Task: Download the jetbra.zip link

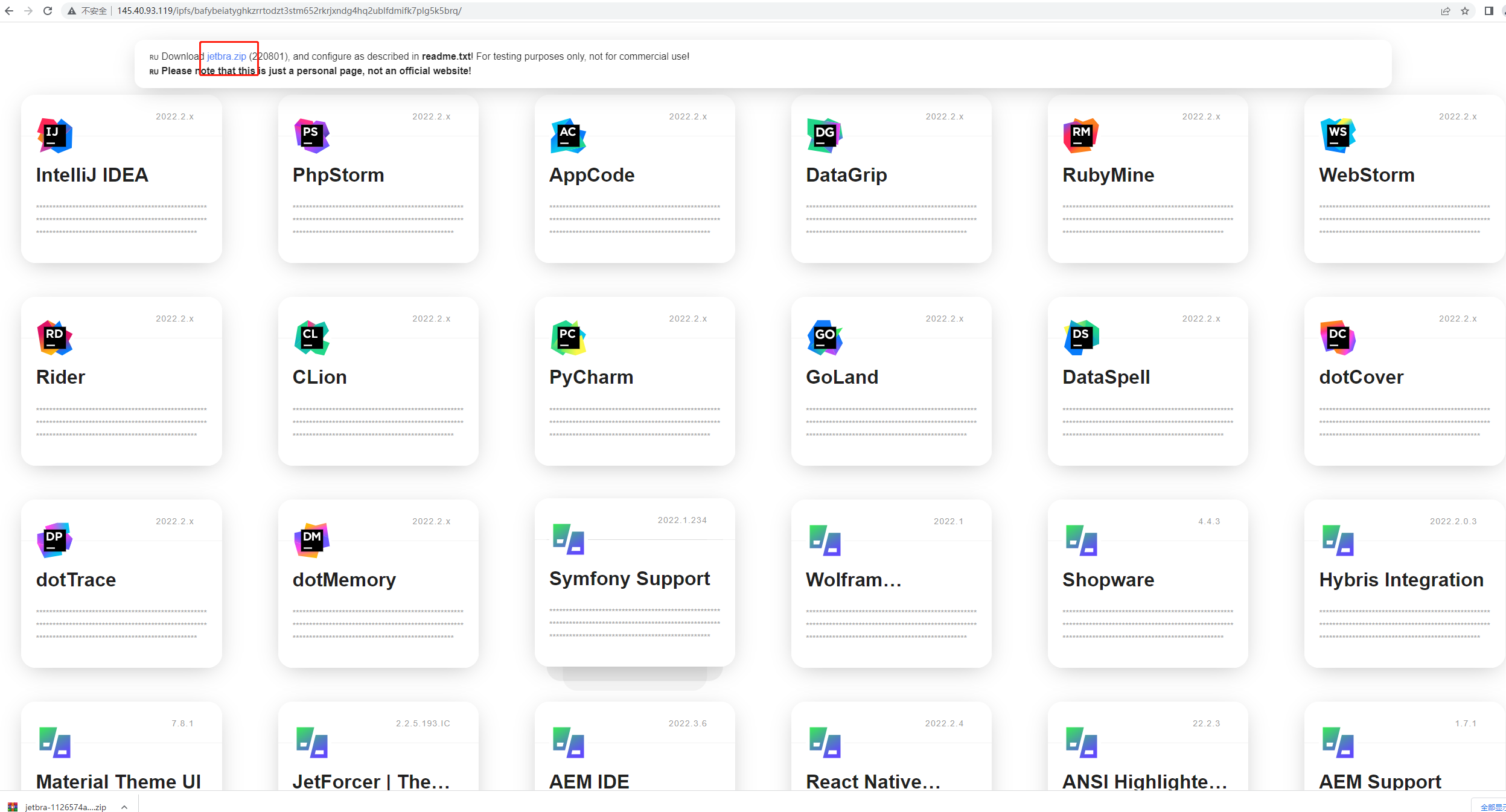Action: tap(226, 56)
